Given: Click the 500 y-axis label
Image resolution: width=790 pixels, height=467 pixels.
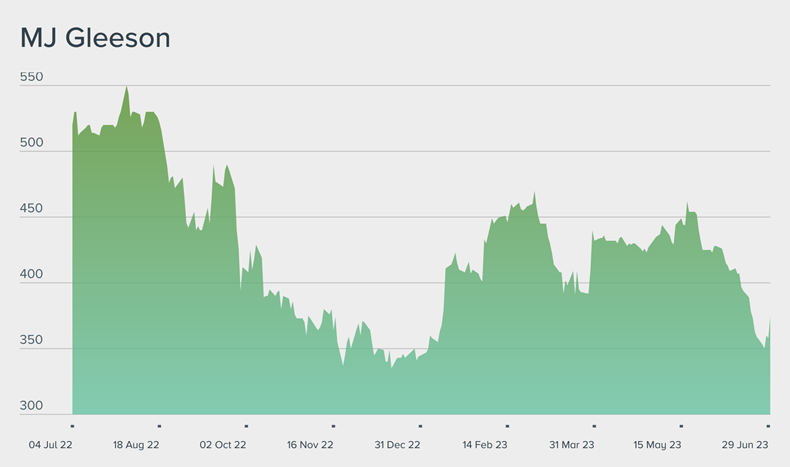Looking at the screenshot, I should click(x=32, y=143).
